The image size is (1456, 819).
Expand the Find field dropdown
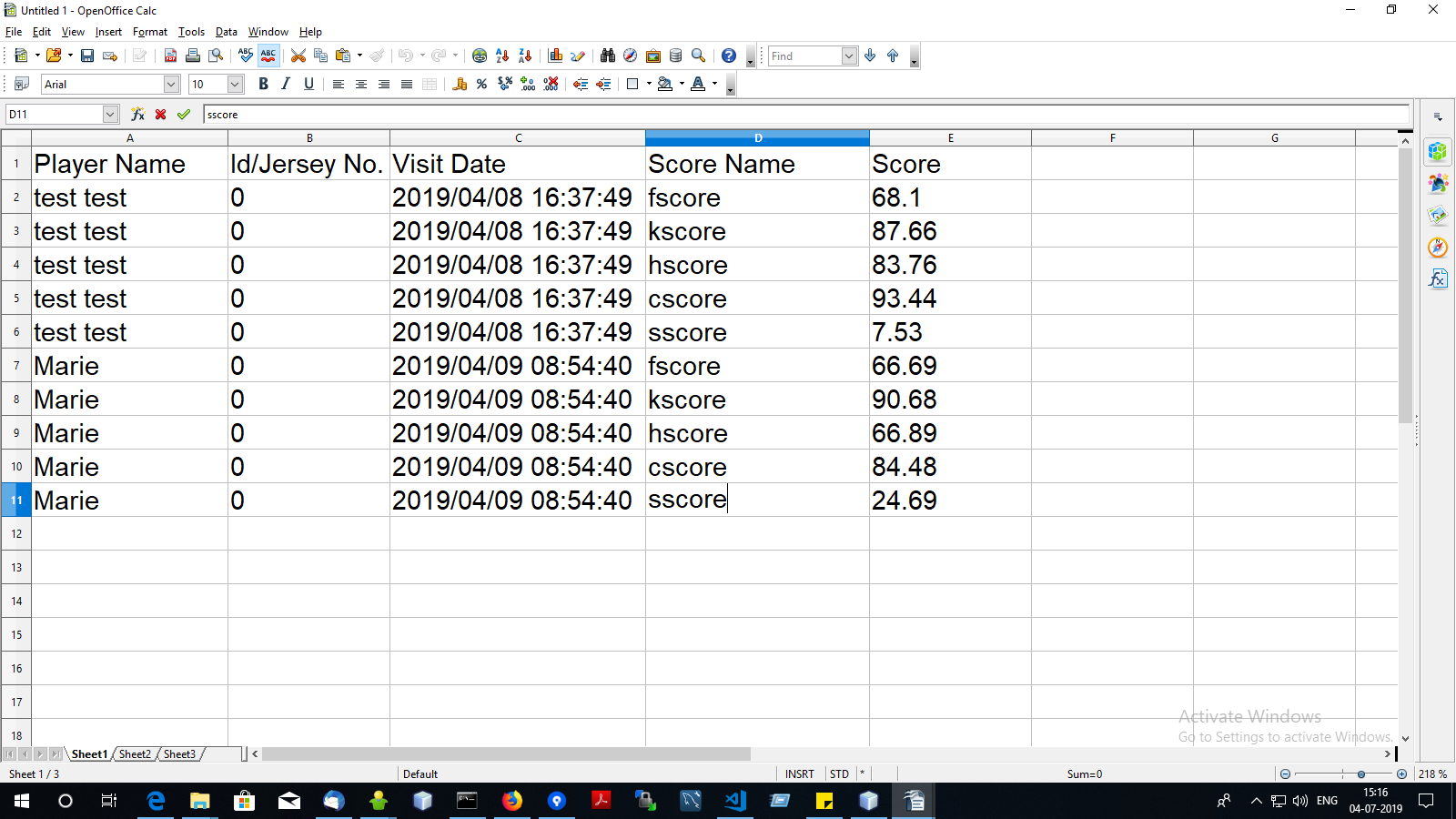coord(849,56)
